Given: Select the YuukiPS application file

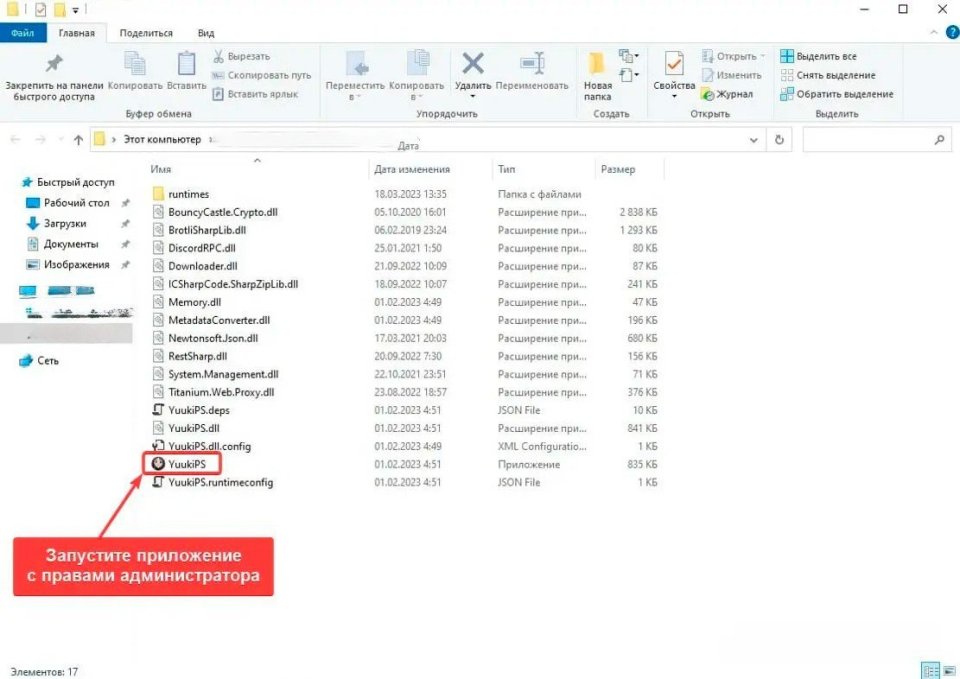Looking at the screenshot, I should tap(186, 465).
